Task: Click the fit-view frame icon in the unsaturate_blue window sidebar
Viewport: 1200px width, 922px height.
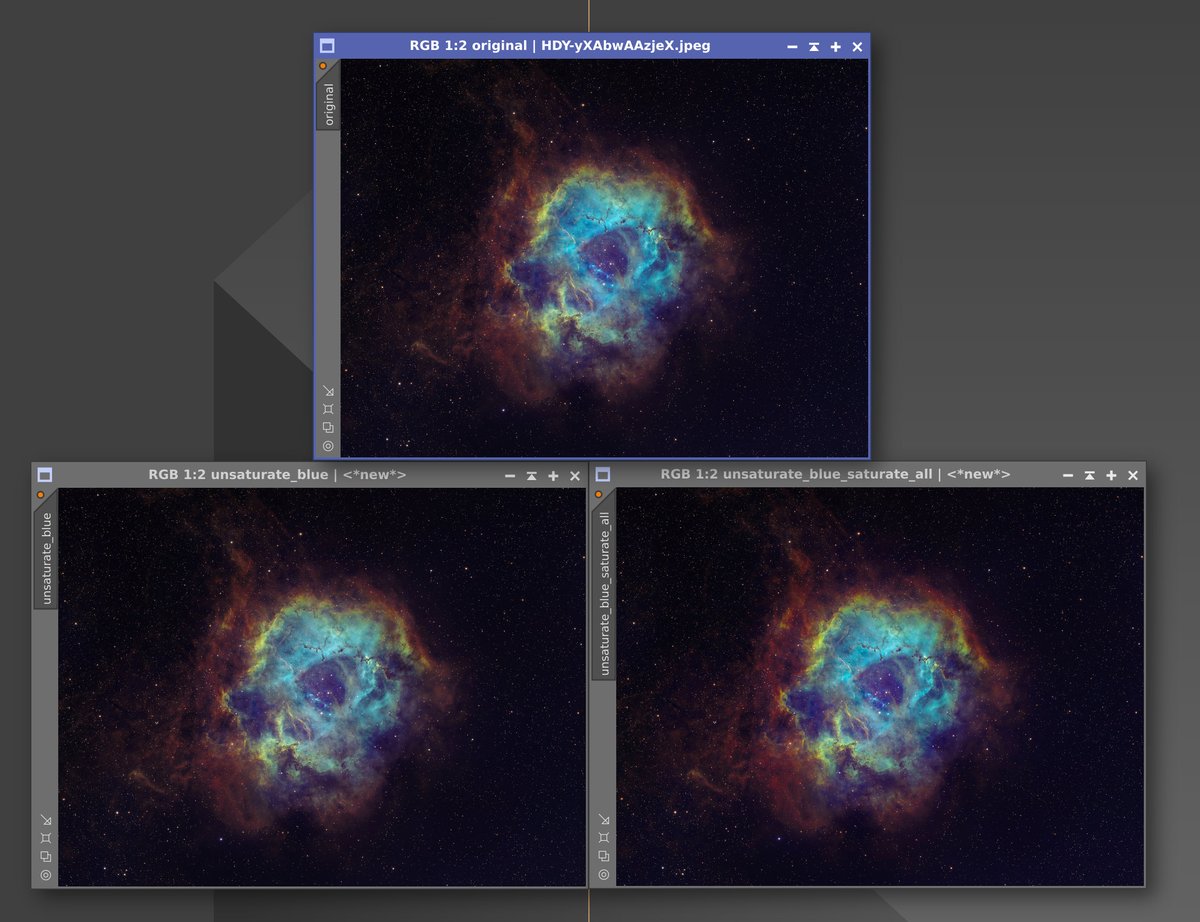Action: point(46,838)
